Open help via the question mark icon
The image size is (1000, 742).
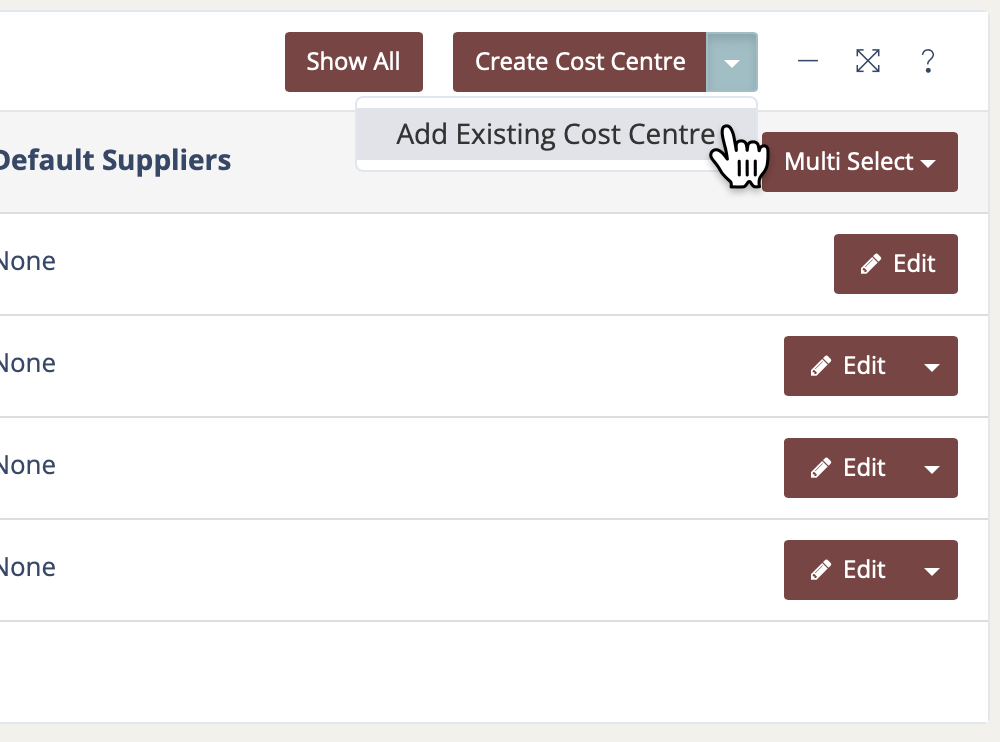(x=928, y=62)
